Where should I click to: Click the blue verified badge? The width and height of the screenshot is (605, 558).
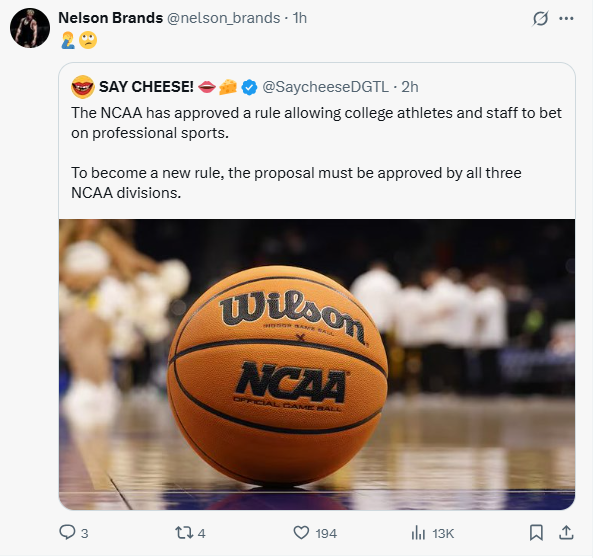coord(250,86)
